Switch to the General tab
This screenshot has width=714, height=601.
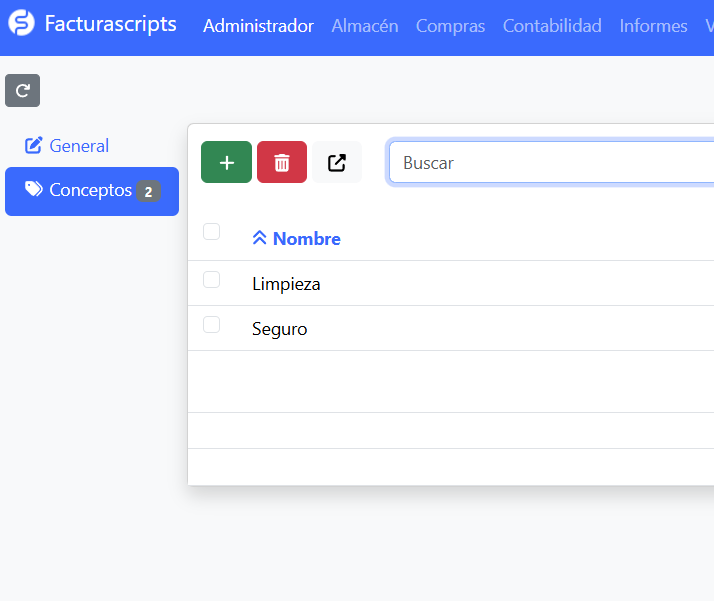coord(67,146)
